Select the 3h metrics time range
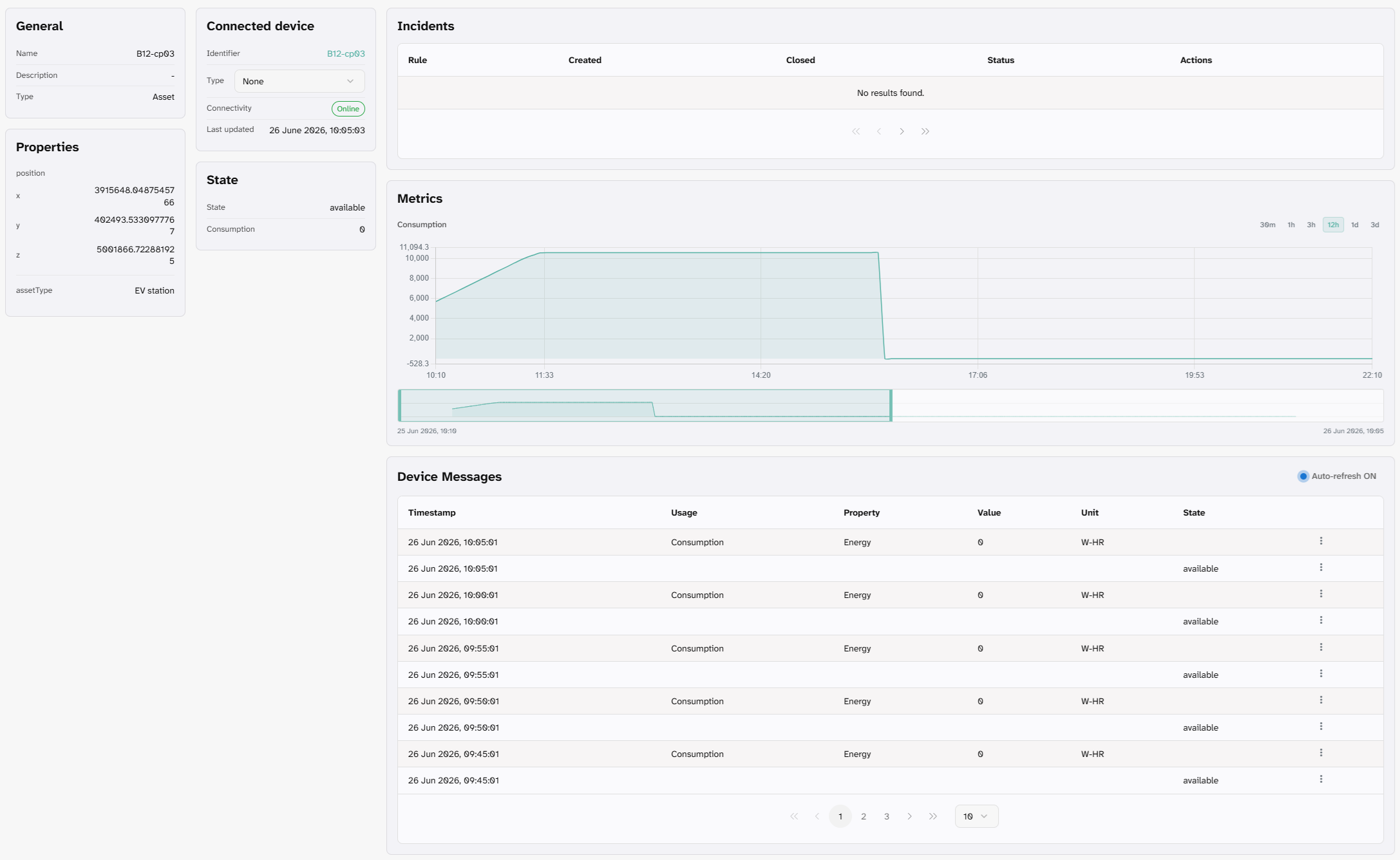The image size is (1400, 860). [1311, 225]
